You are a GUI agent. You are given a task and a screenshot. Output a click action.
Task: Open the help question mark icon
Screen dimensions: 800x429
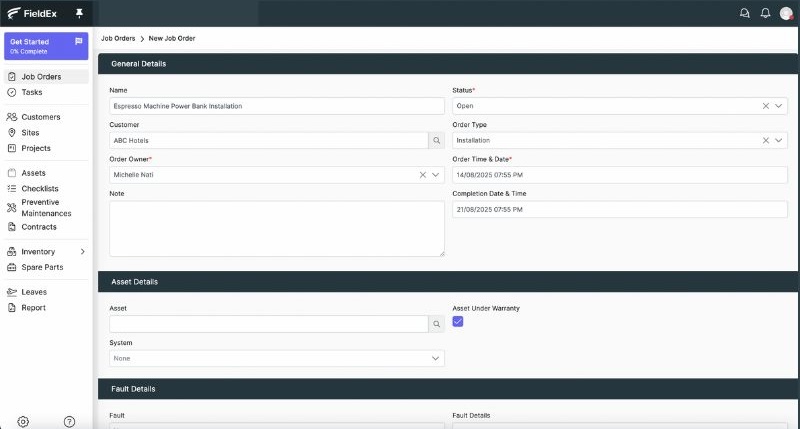click(69, 421)
